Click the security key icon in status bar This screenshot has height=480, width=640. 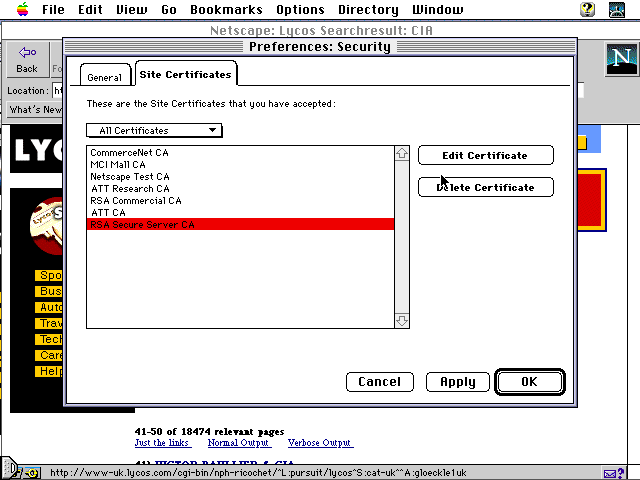[29, 473]
